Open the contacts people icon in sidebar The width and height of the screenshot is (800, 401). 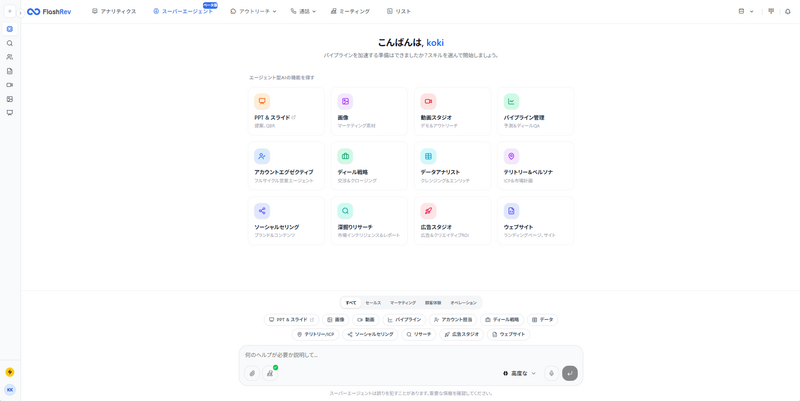tap(10, 57)
